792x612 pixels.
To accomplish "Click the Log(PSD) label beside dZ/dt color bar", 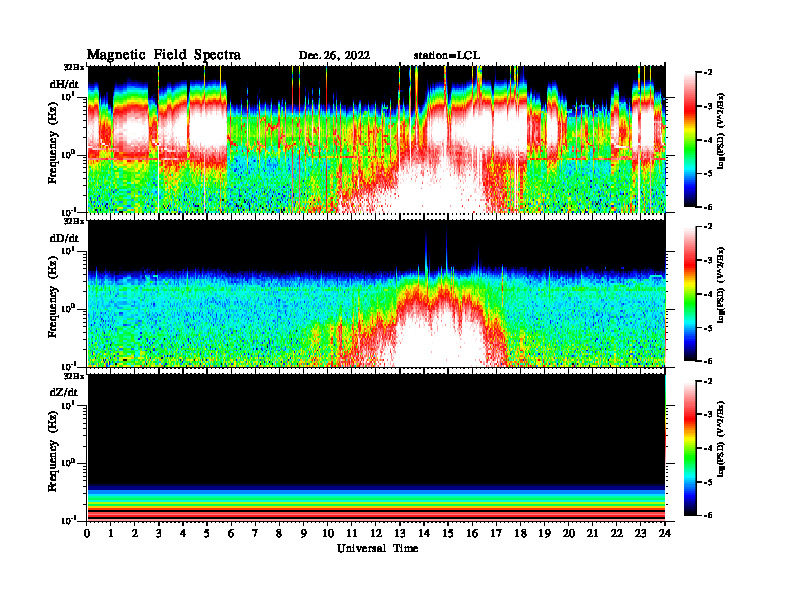I will (721, 439).
